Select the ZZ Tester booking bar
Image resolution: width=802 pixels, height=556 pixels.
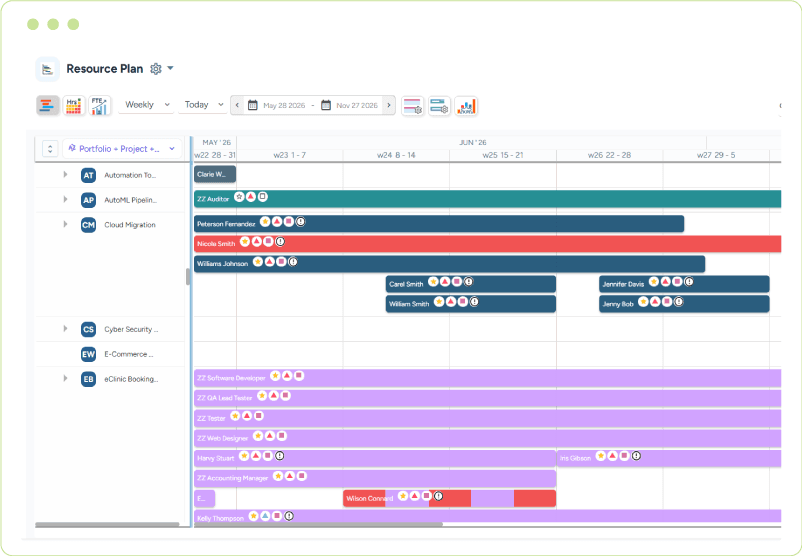[487, 418]
